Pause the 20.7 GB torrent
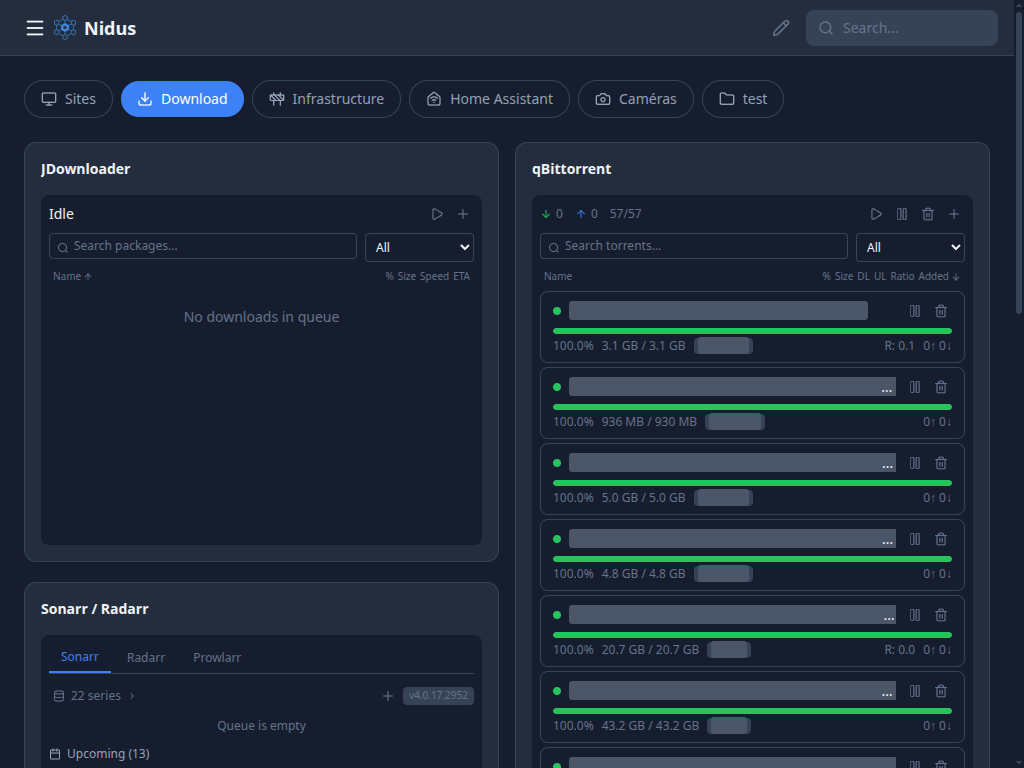1024x768 pixels. [915, 615]
